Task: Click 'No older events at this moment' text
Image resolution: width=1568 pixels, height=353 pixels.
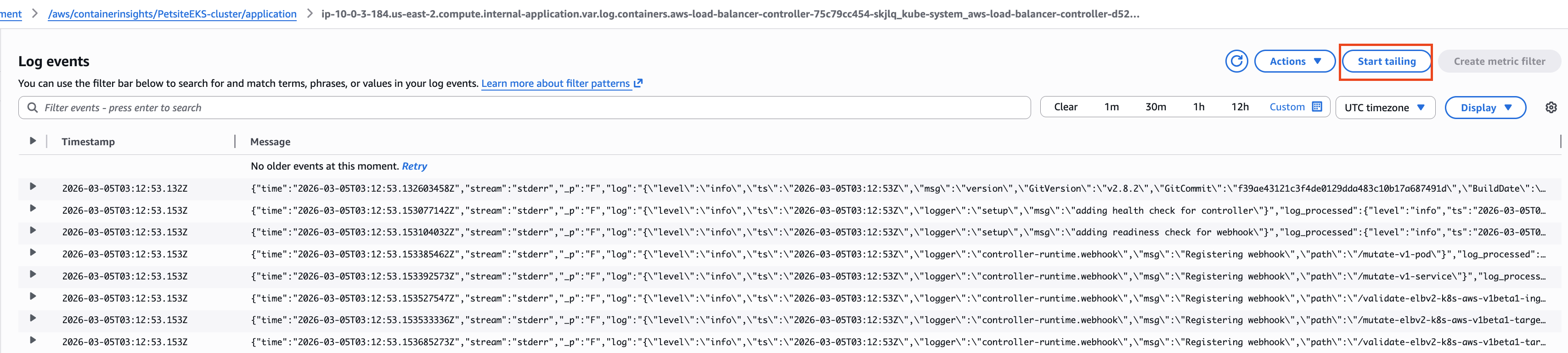Action: point(324,166)
